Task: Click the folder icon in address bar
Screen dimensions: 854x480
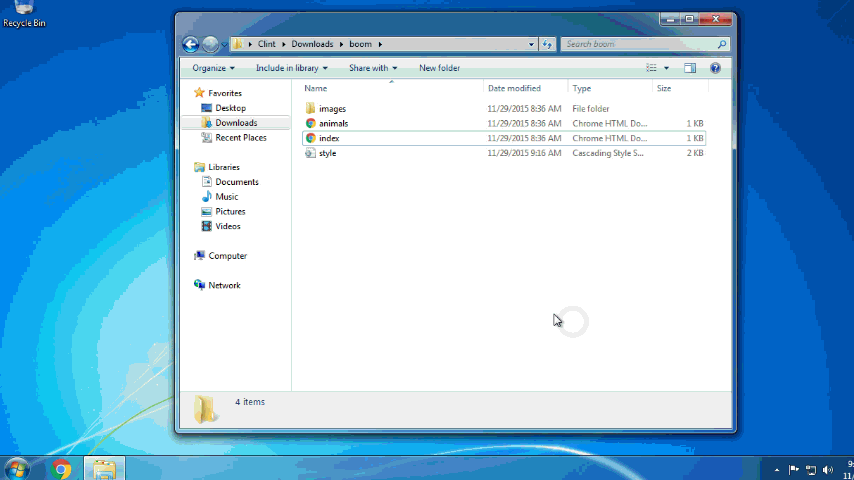Action: tap(237, 44)
